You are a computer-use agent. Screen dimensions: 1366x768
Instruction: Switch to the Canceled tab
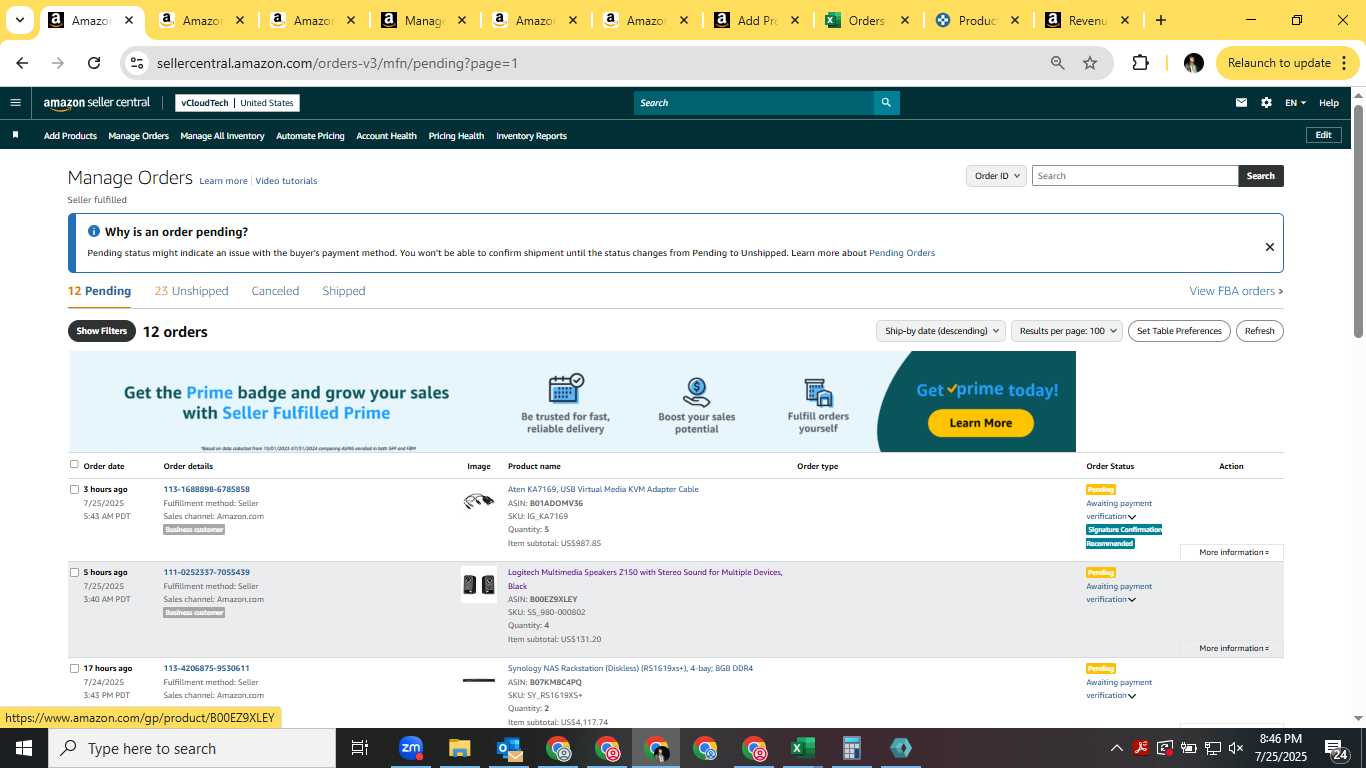[x=275, y=291]
